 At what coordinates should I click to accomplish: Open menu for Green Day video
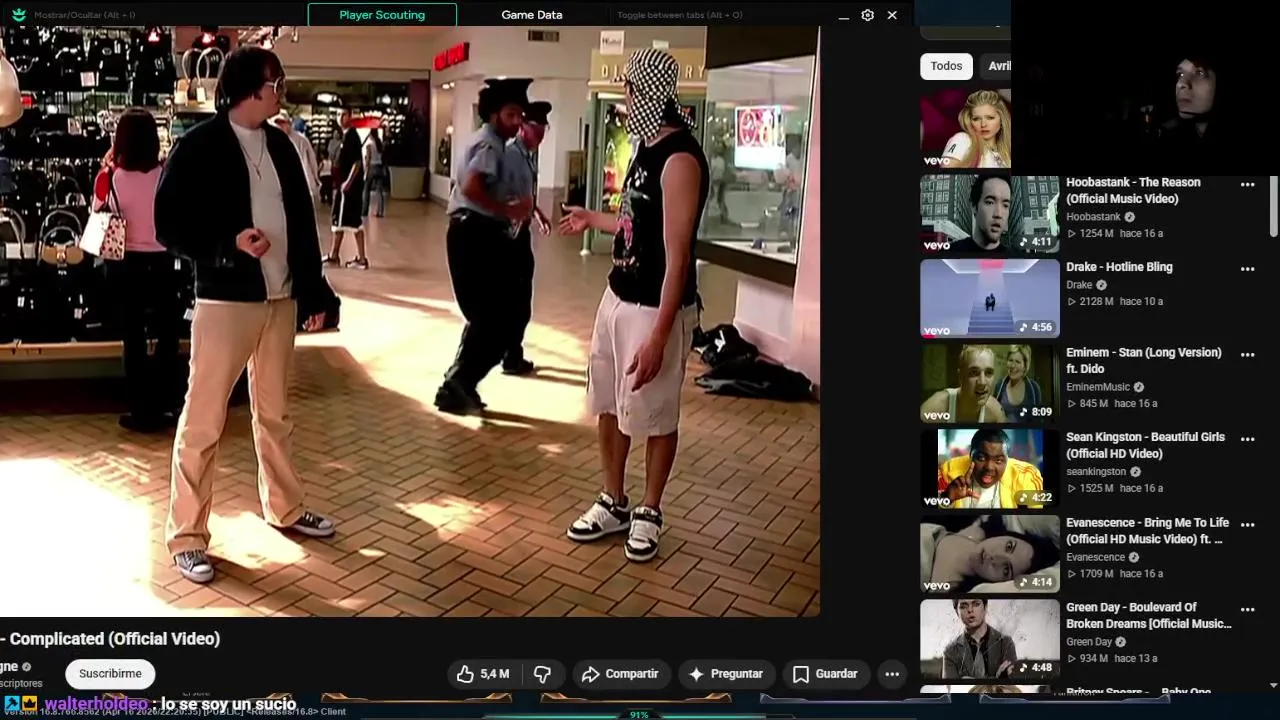pyautogui.click(x=1247, y=609)
